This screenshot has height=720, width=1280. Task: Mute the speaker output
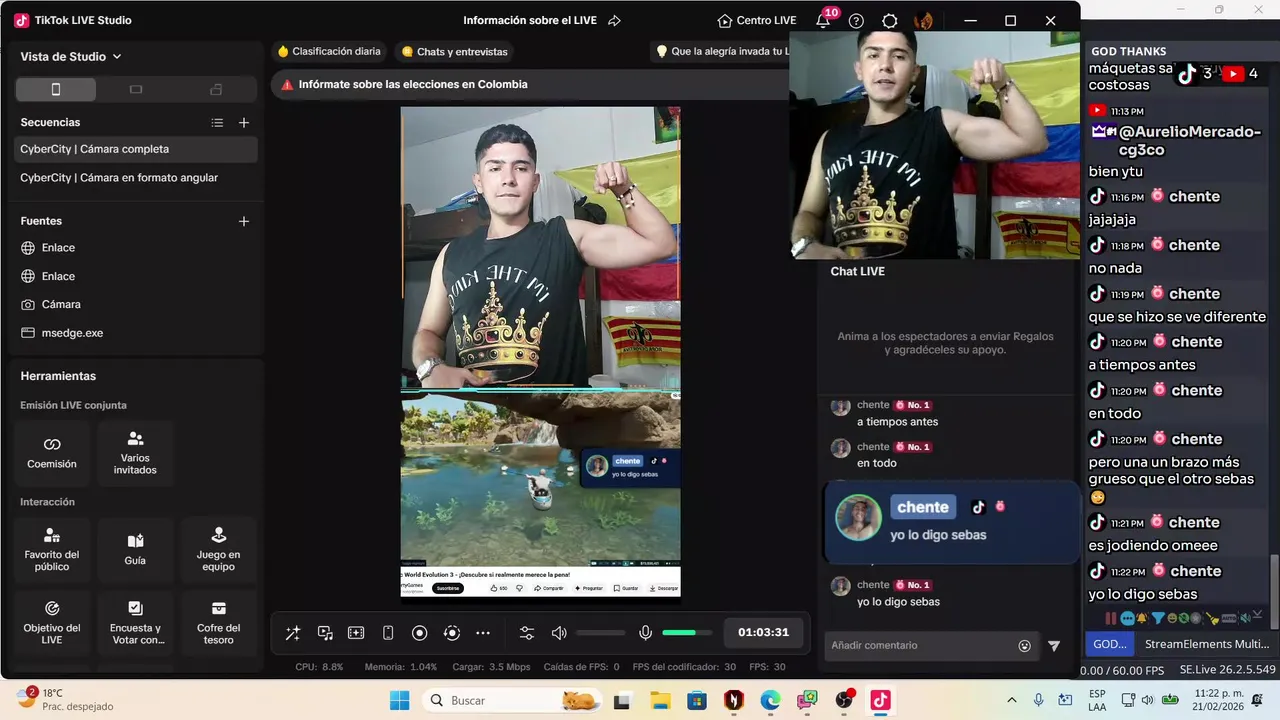pyautogui.click(x=559, y=633)
